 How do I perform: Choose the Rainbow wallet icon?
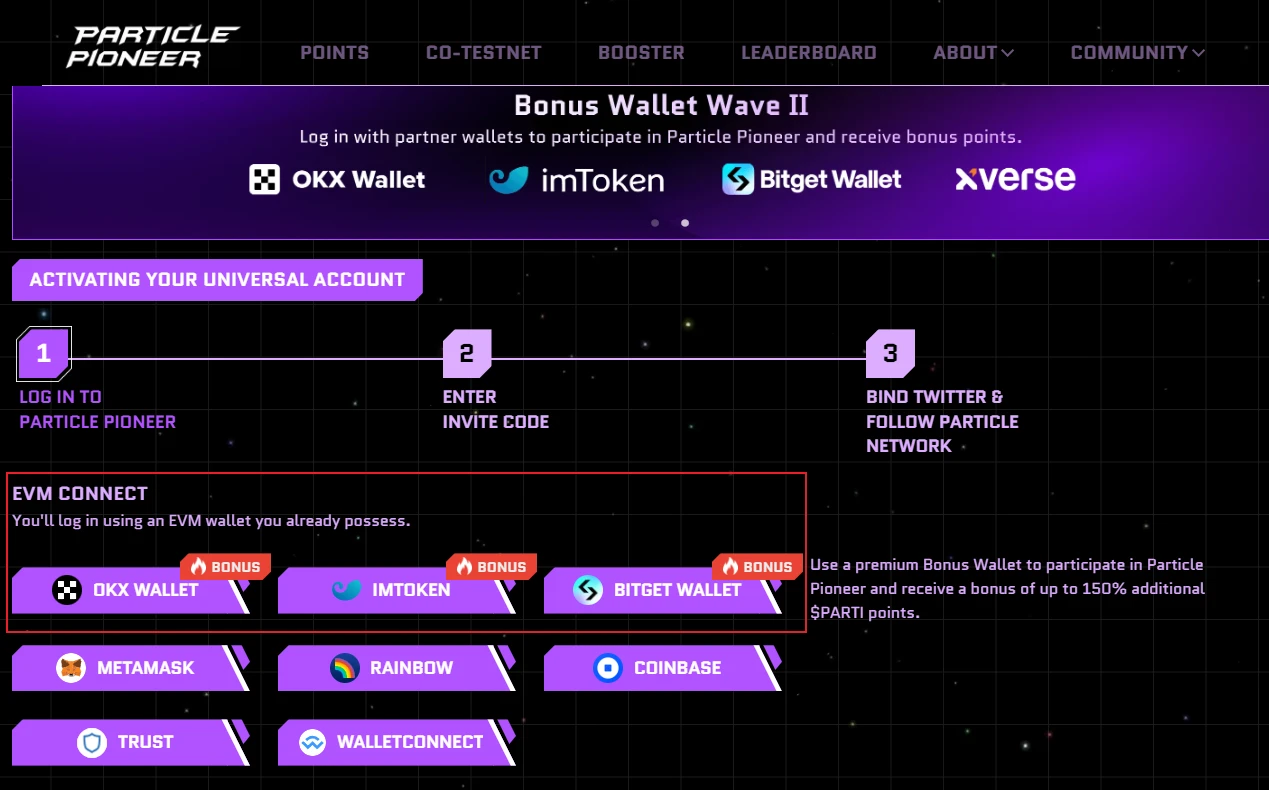click(345, 668)
